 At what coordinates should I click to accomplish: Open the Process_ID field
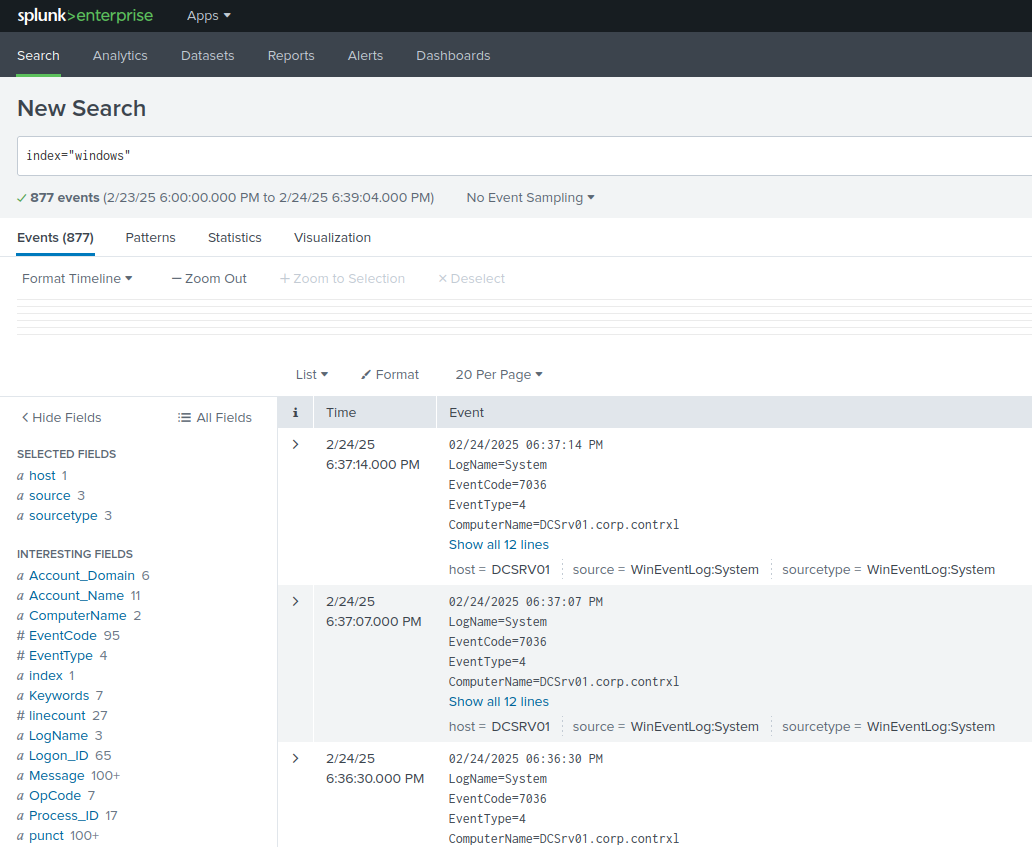click(64, 815)
